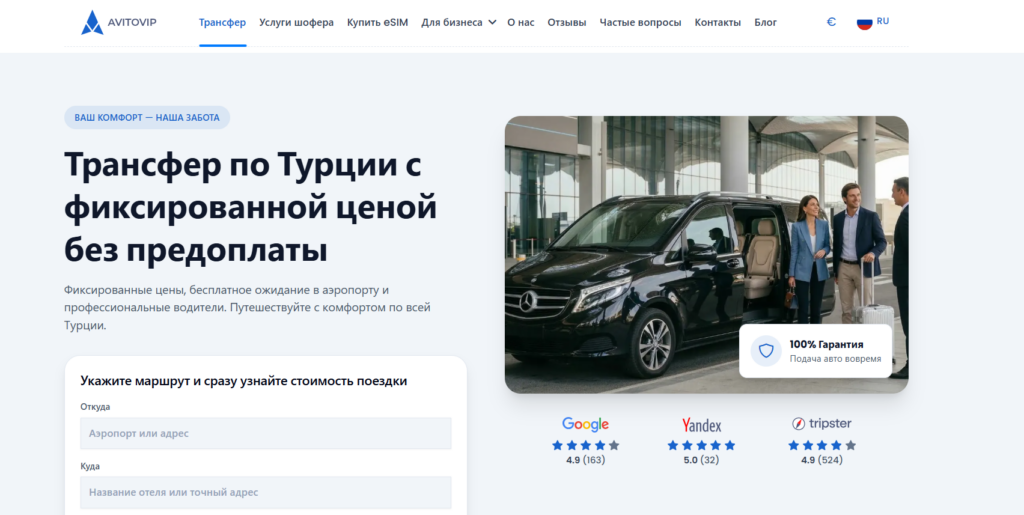Open the Tripster reviews logo
The width and height of the screenshot is (1024, 515).
click(822, 424)
